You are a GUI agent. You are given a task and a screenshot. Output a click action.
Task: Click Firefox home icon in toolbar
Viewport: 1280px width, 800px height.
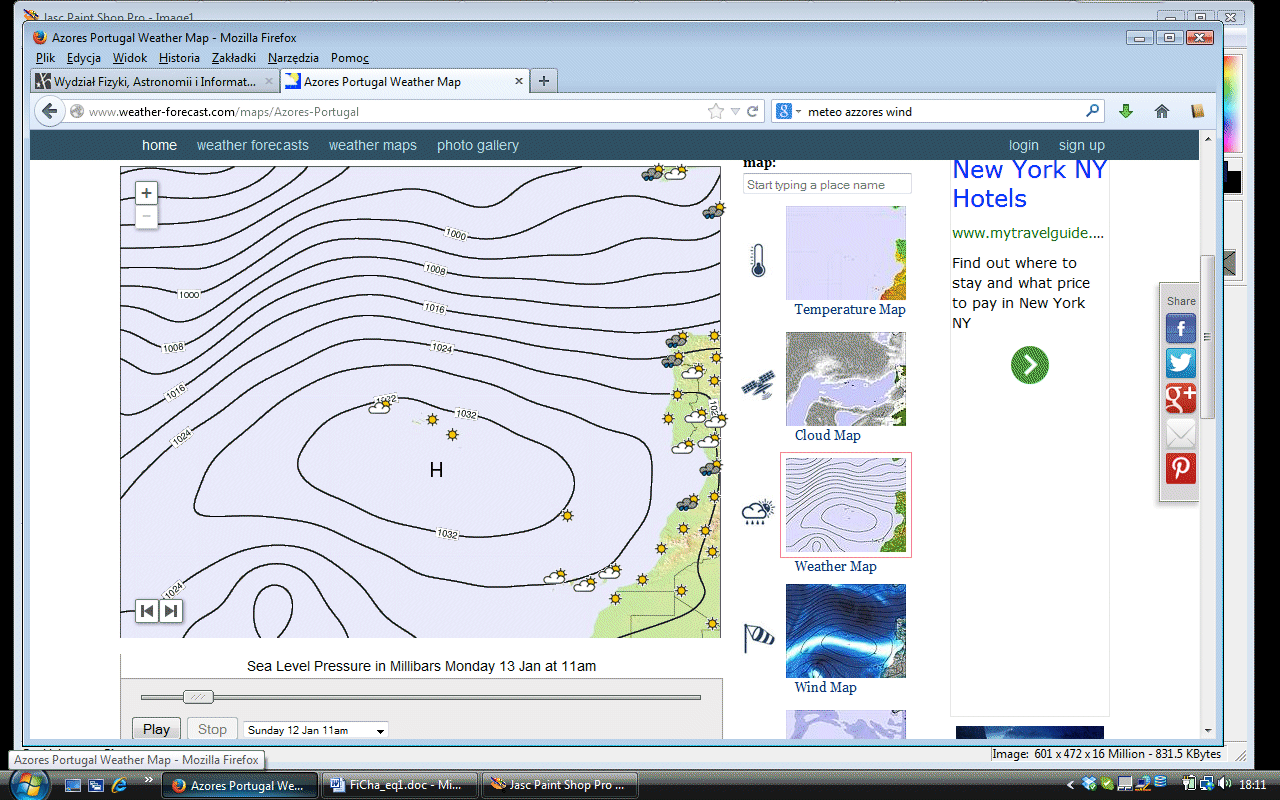pos(1161,112)
